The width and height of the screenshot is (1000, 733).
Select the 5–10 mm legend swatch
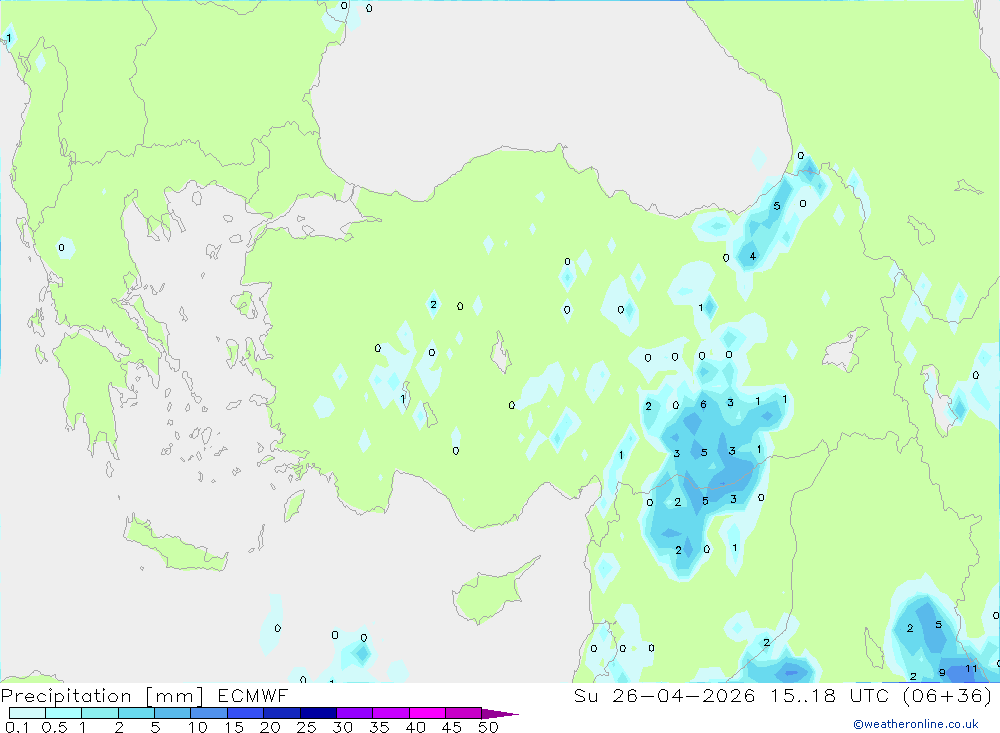pos(173,713)
